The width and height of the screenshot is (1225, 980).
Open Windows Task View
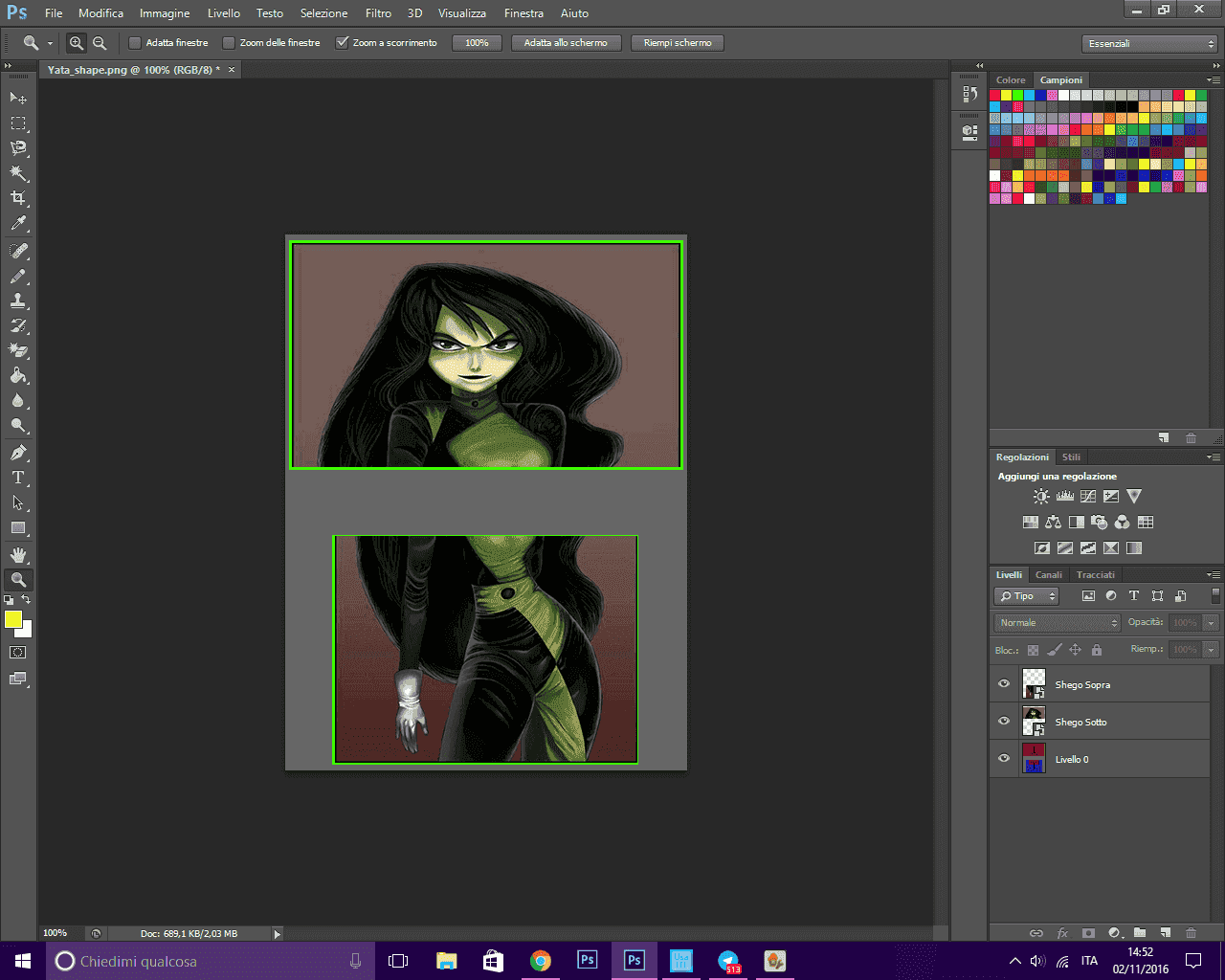coord(398,961)
